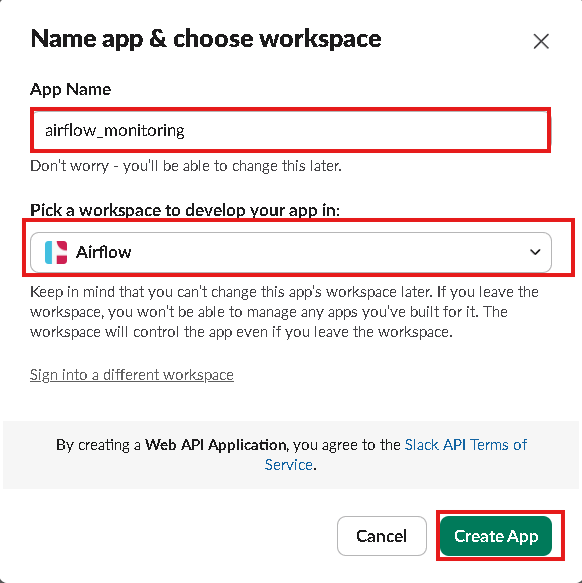Open the Airflow workspace dropdown
This screenshot has width=582, height=583.
pyautogui.click(x=290, y=252)
